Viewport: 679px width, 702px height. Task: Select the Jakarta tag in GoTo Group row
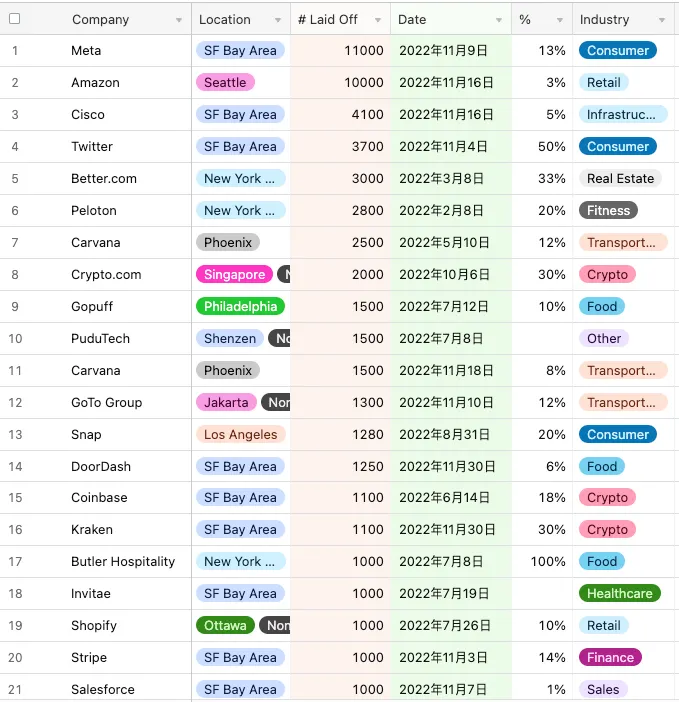[226, 403]
